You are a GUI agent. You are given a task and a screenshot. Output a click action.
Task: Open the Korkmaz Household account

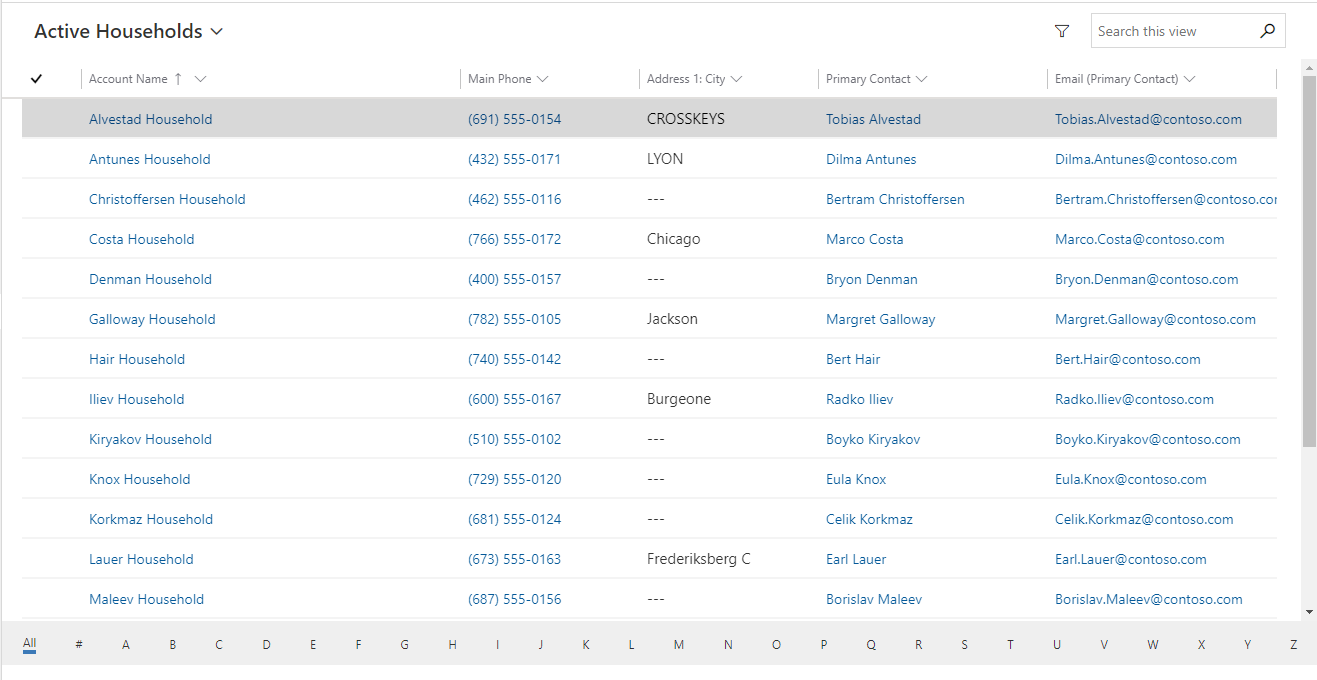point(151,519)
